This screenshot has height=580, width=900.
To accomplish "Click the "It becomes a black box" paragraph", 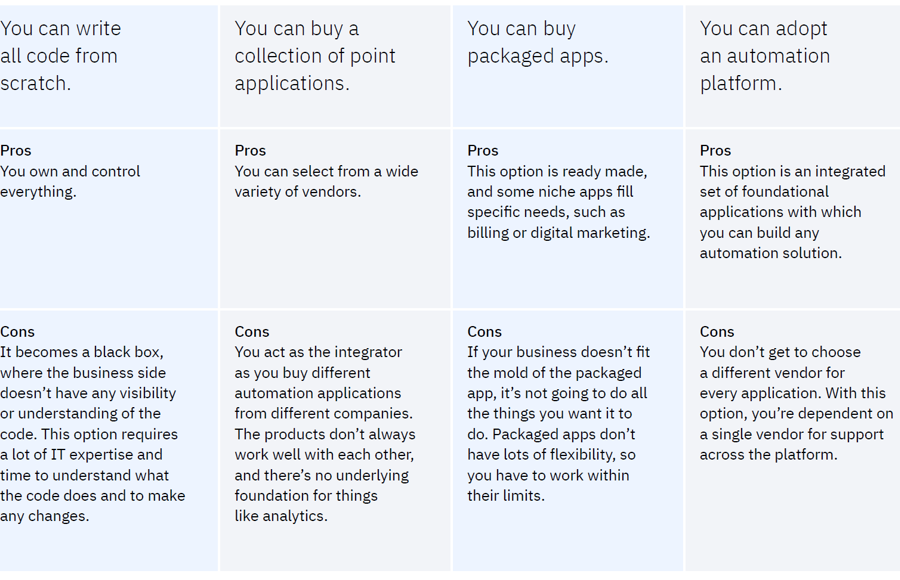I will (92, 434).
